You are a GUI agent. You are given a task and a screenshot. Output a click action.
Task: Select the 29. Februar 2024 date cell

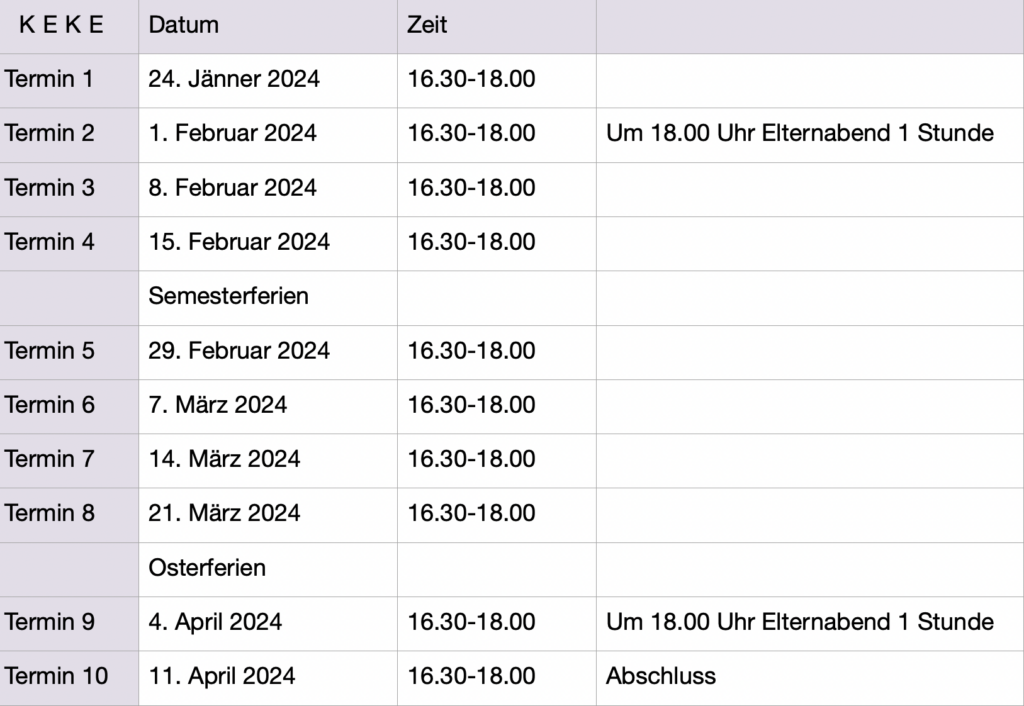coord(239,351)
